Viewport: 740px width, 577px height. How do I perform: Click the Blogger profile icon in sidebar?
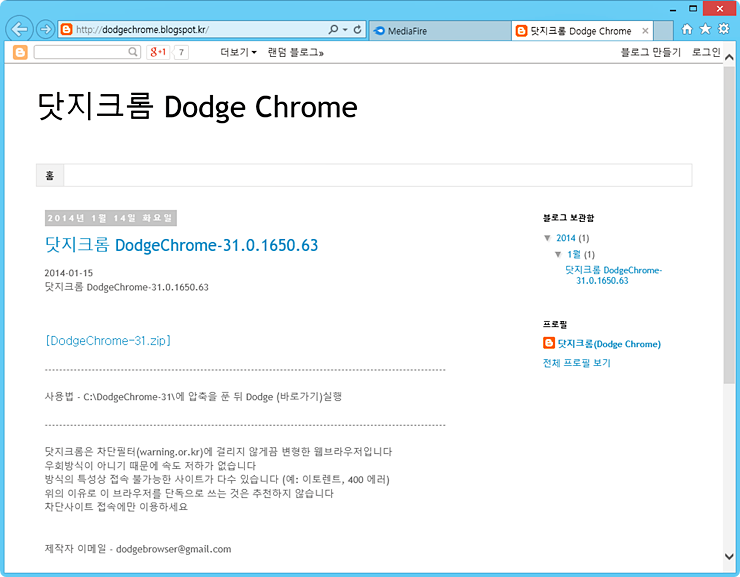(548, 343)
